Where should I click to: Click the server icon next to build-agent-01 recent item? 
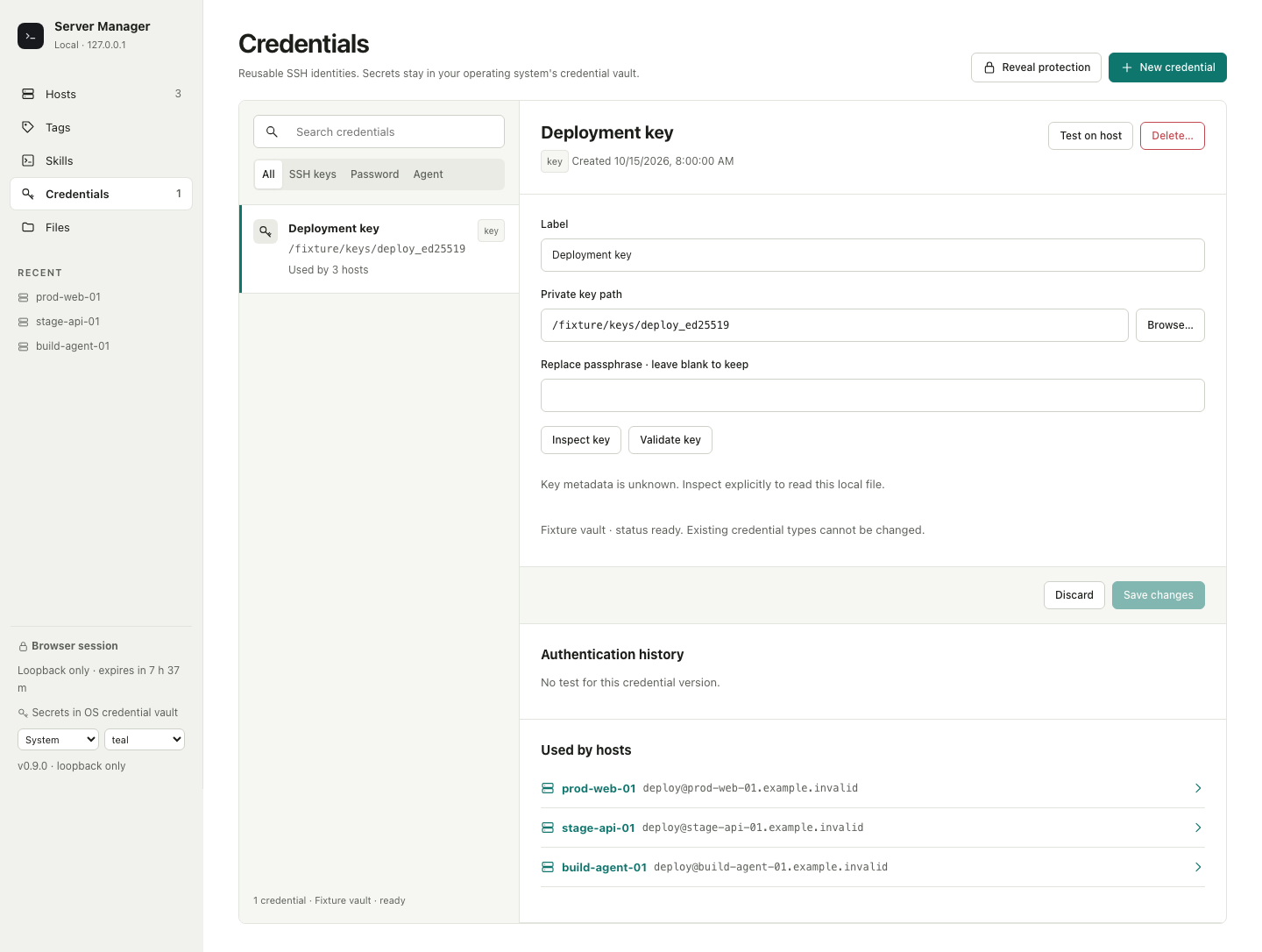pyautogui.click(x=24, y=346)
